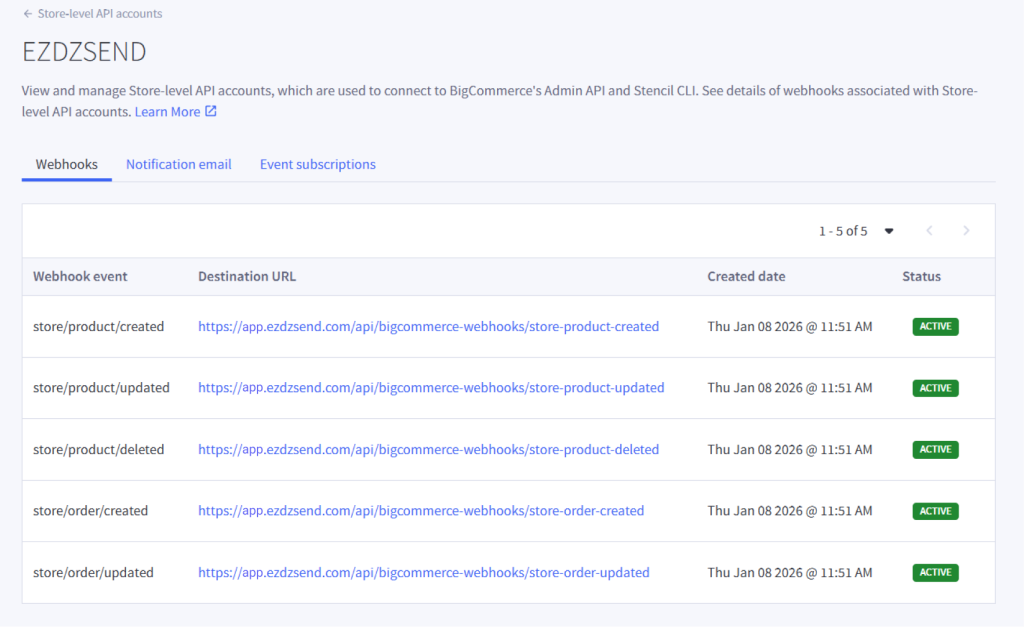Open the store-product-updated destination URL
The width and height of the screenshot is (1024, 628).
[431, 388]
